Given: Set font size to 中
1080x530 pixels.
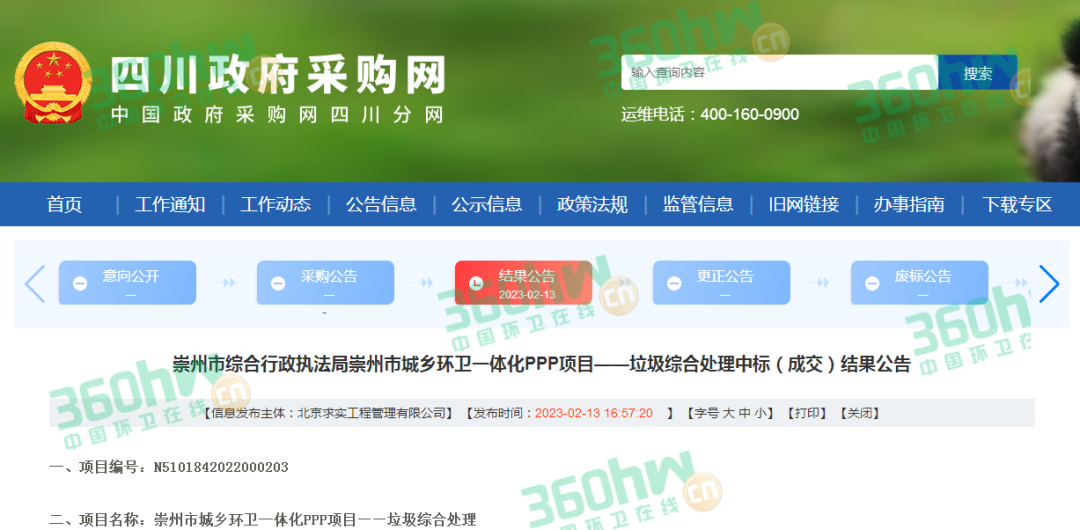Looking at the screenshot, I should click(x=744, y=414).
